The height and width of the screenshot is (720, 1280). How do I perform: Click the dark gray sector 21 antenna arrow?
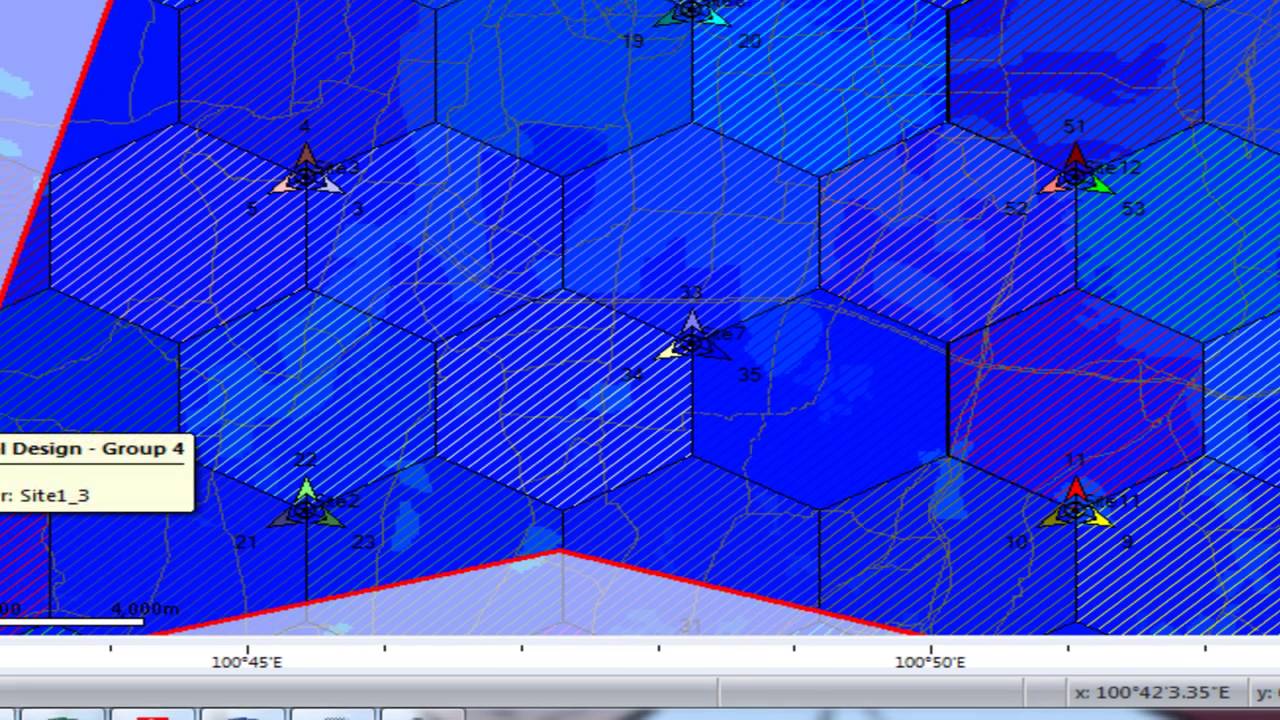[283, 519]
